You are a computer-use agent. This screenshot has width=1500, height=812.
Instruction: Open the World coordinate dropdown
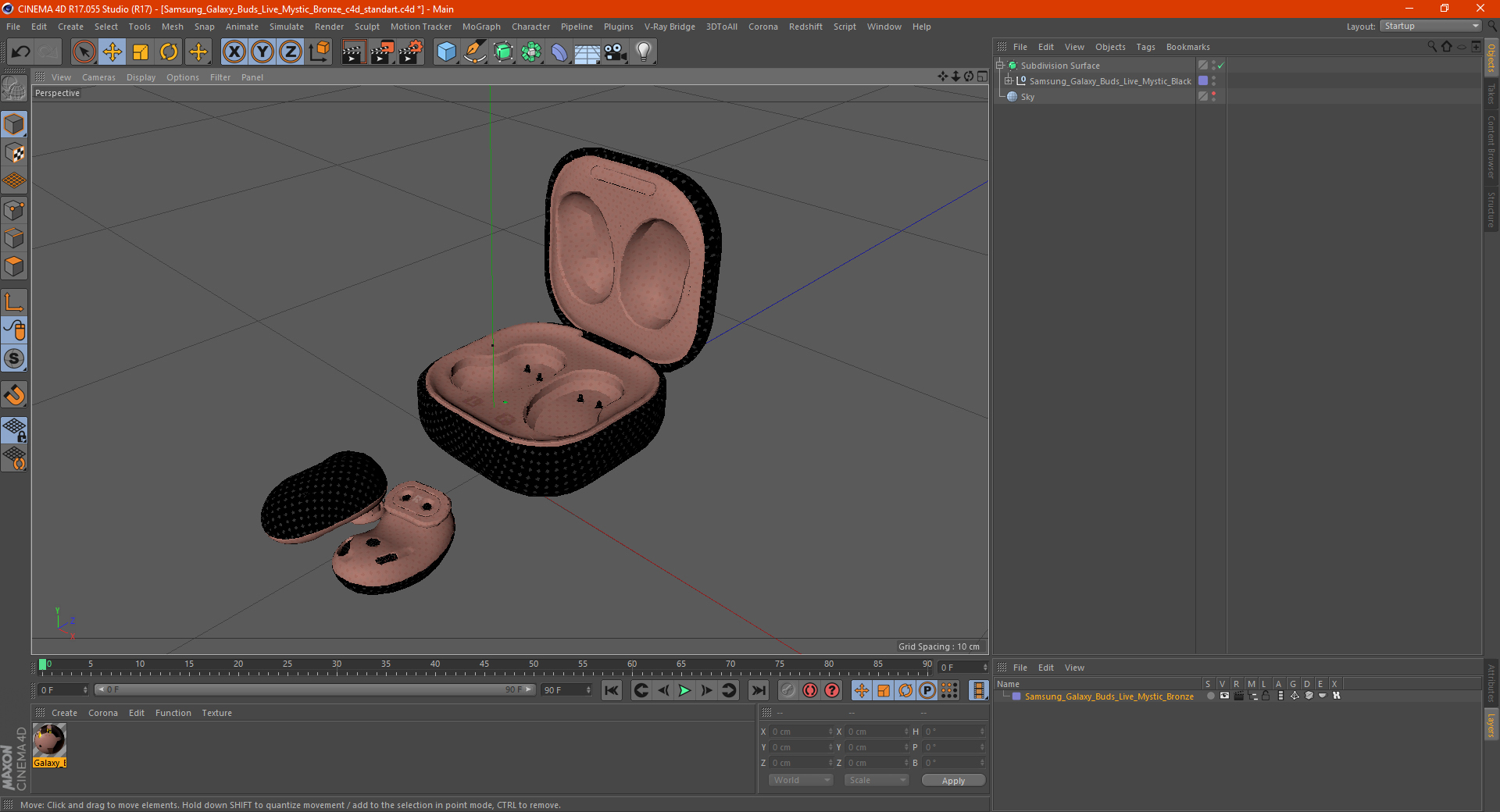click(801, 780)
